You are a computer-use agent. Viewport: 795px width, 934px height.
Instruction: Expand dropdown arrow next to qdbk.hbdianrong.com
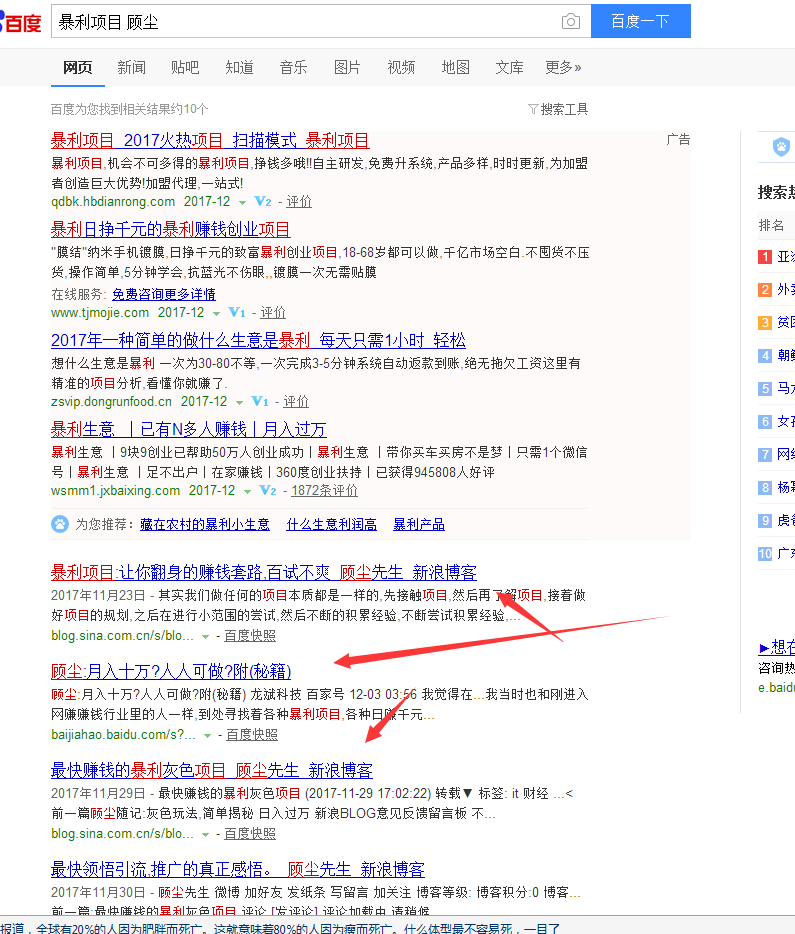point(242,203)
